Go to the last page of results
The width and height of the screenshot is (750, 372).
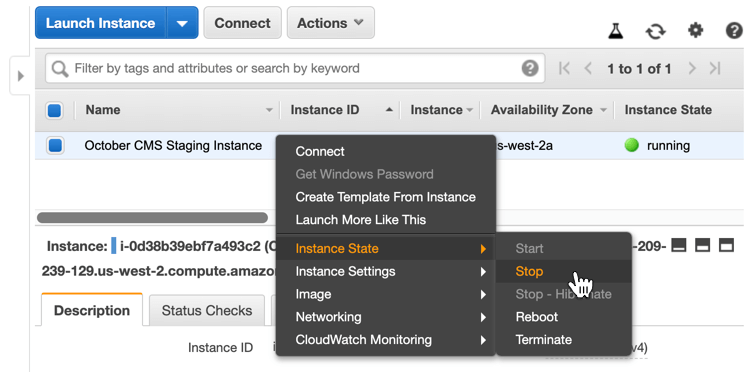pos(715,68)
